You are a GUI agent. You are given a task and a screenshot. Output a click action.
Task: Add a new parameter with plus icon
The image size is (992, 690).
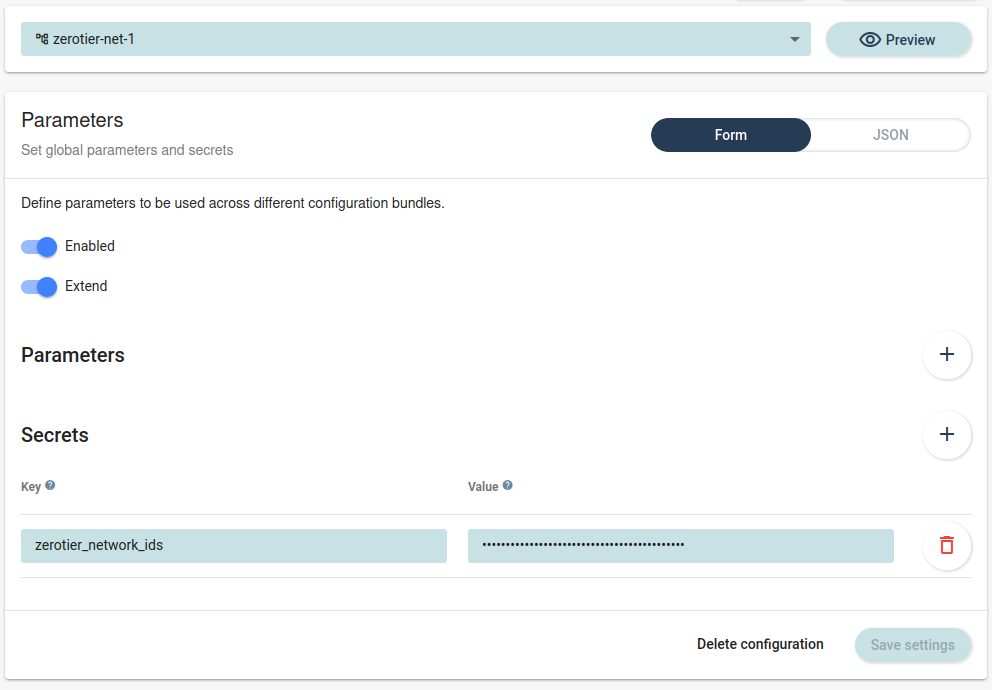(946, 355)
